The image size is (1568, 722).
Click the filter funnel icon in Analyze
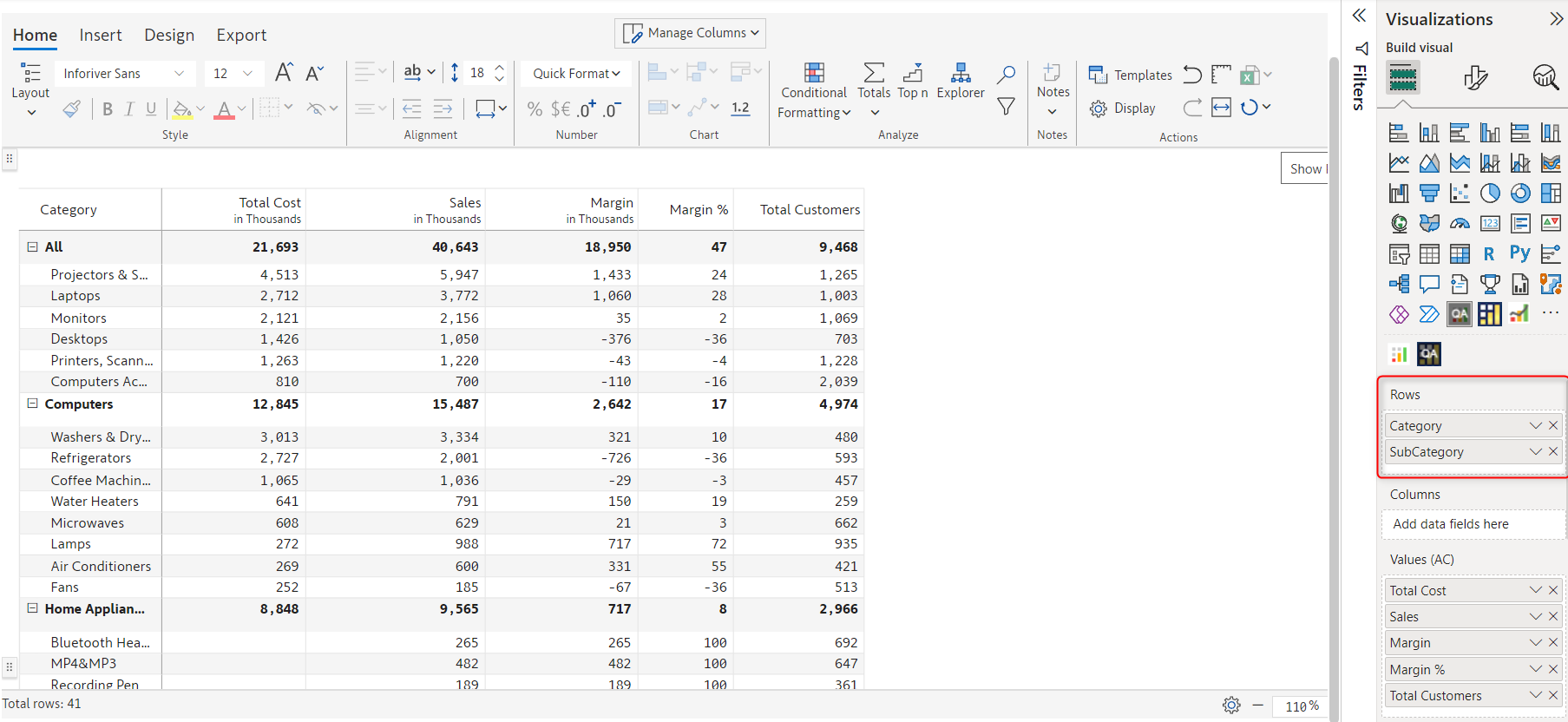click(x=1006, y=107)
